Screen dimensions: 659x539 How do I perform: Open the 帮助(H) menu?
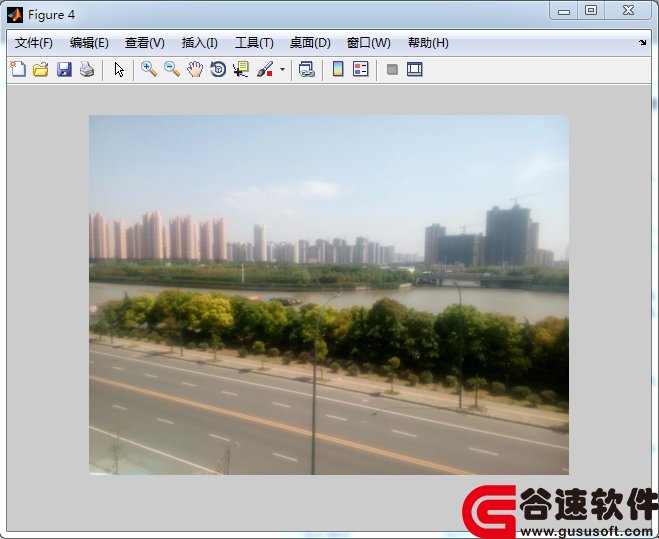[x=428, y=43]
